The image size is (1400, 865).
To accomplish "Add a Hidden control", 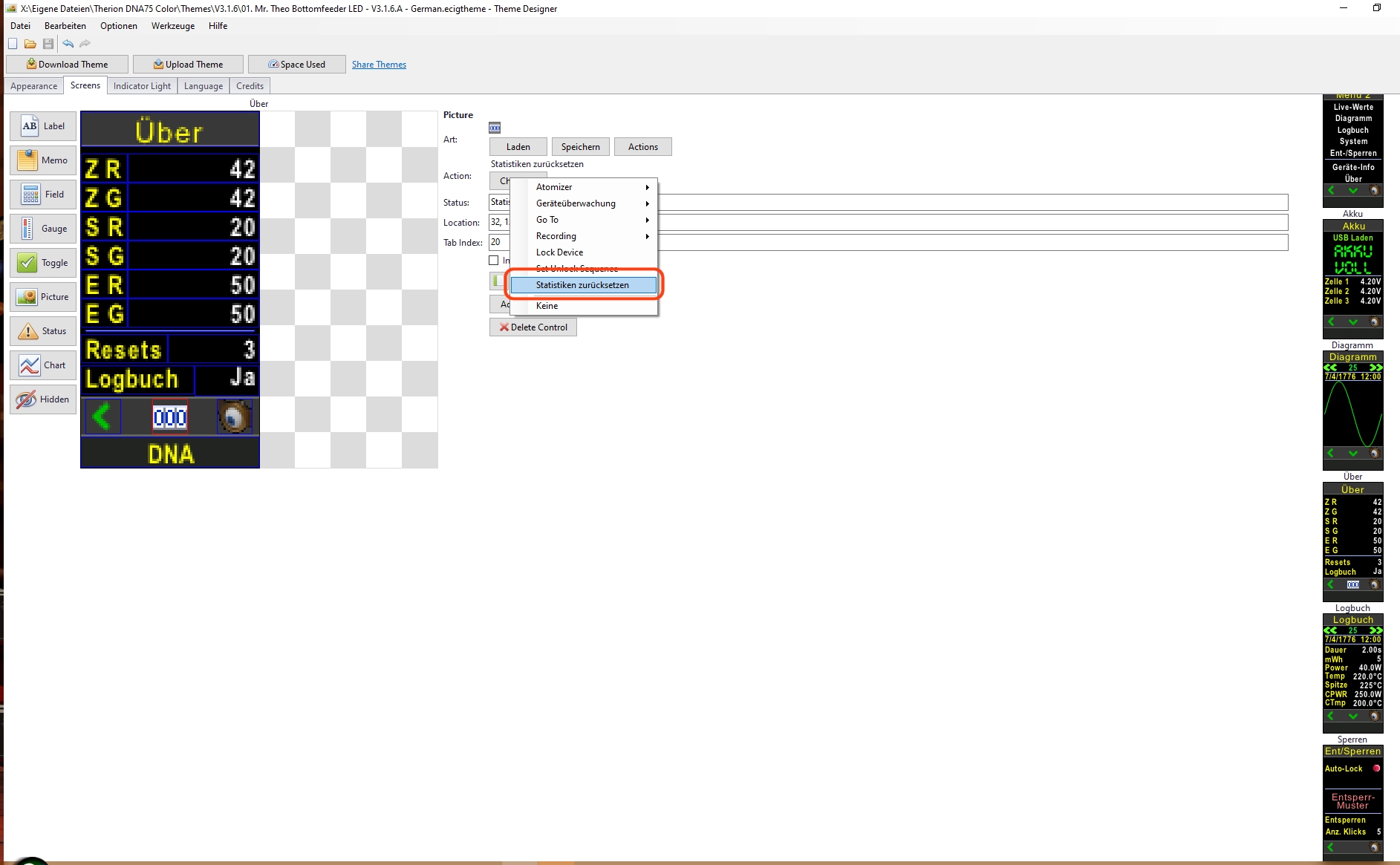I will click(43, 399).
